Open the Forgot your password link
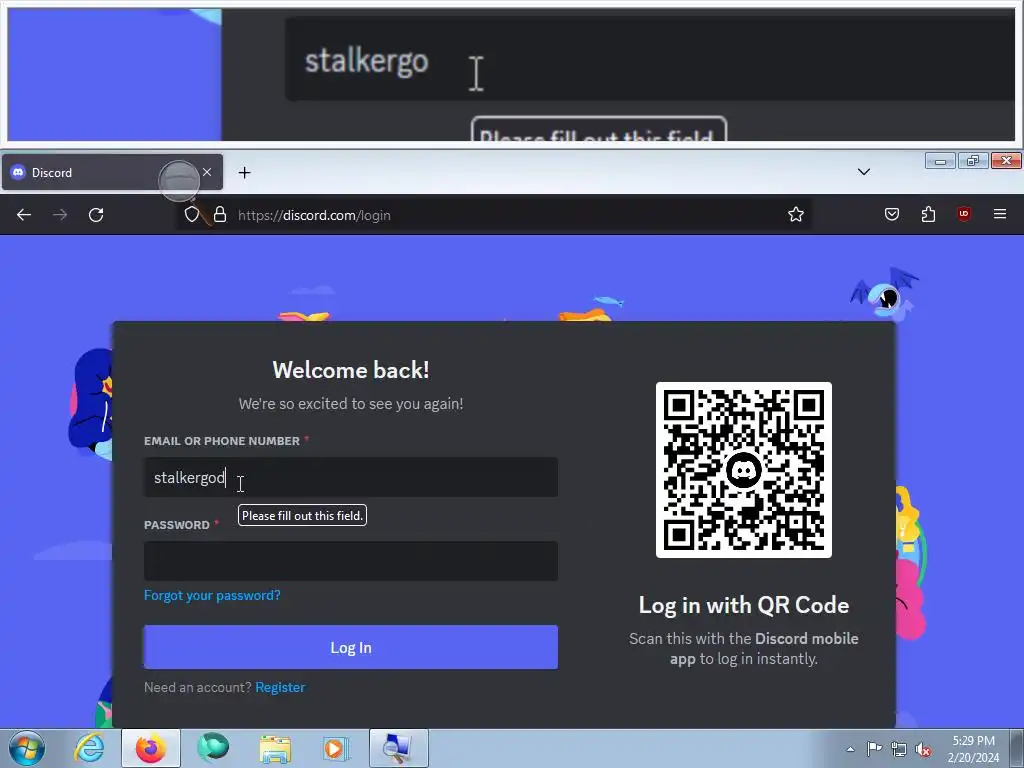The width and height of the screenshot is (1024, 768). point(212,596)
